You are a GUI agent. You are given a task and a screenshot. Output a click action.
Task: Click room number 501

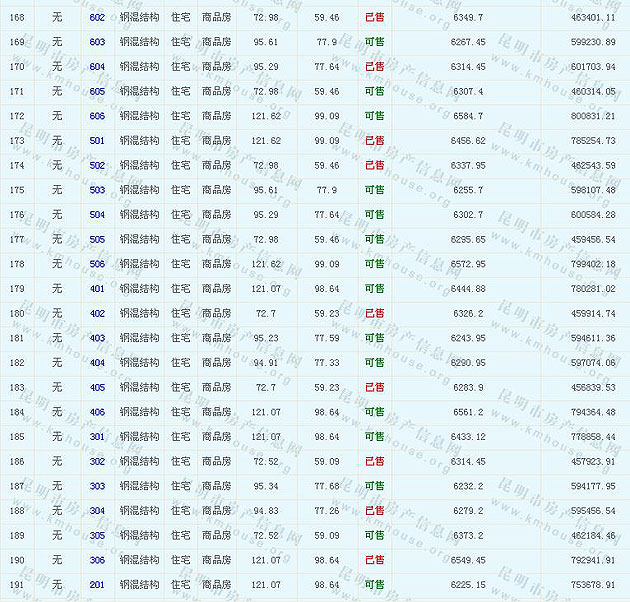97,141
